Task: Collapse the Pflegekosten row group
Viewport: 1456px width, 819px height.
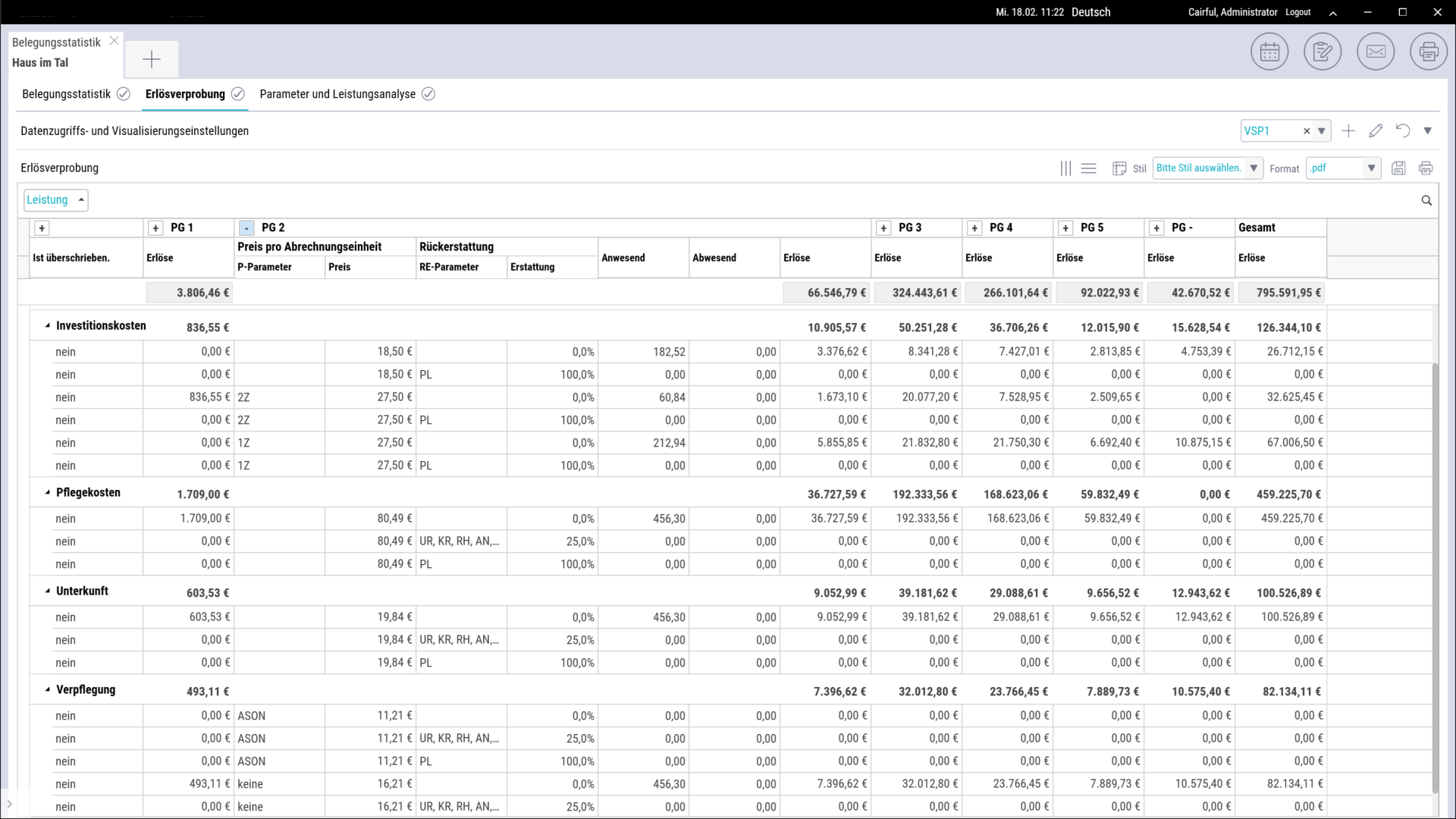Action: pyautogui.click(x=48, y=493)
